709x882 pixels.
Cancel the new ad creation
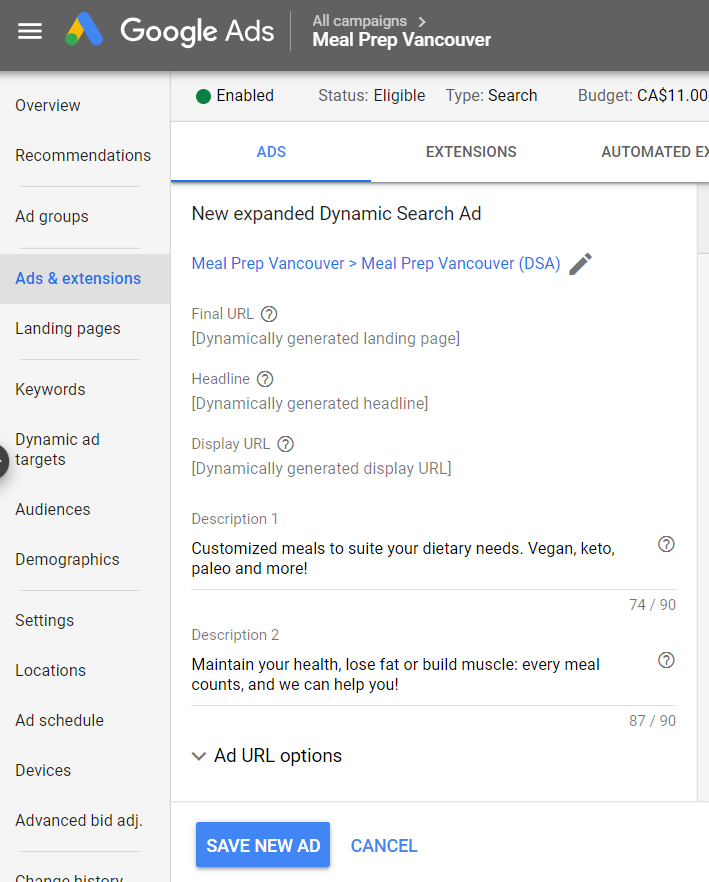click(384, 846)
